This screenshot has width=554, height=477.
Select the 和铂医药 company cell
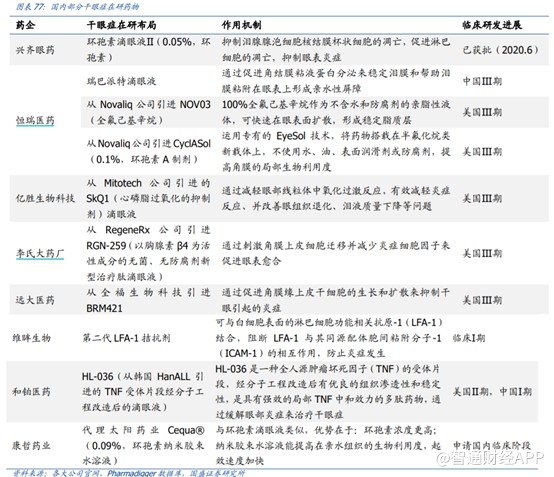click(x=31, y=391)
